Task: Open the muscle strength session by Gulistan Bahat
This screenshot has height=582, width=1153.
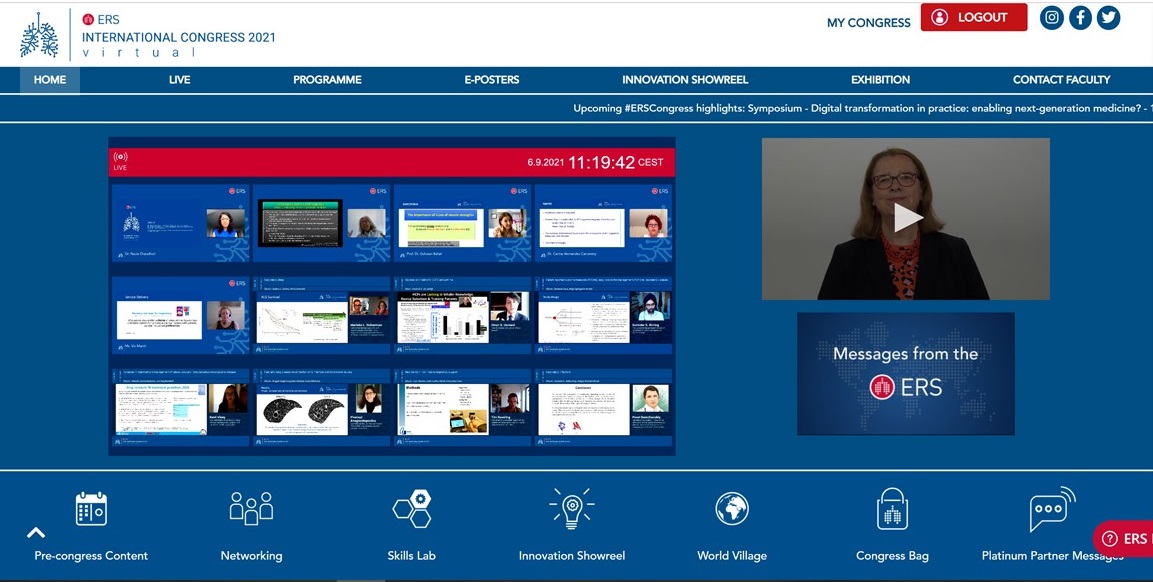Action: [462, 223]
